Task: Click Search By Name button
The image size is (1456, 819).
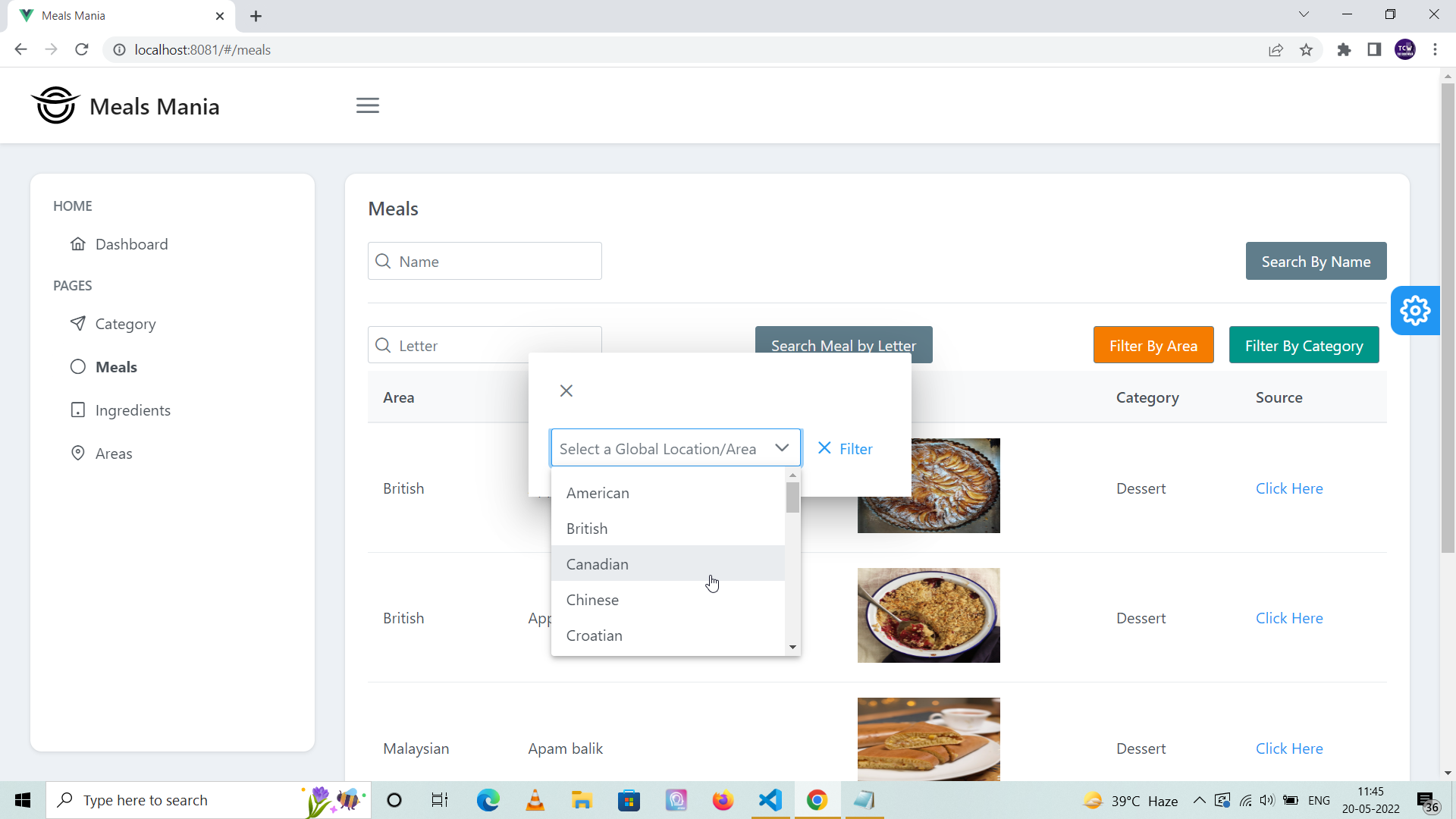Action: pos(1316,261)
